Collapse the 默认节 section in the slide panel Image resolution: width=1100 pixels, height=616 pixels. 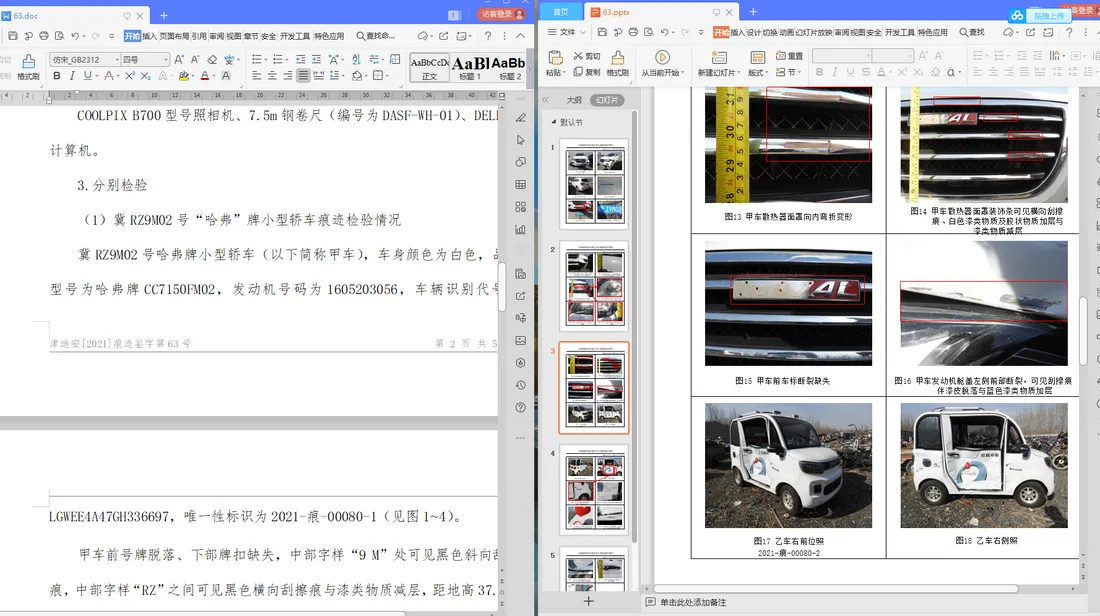554,122
